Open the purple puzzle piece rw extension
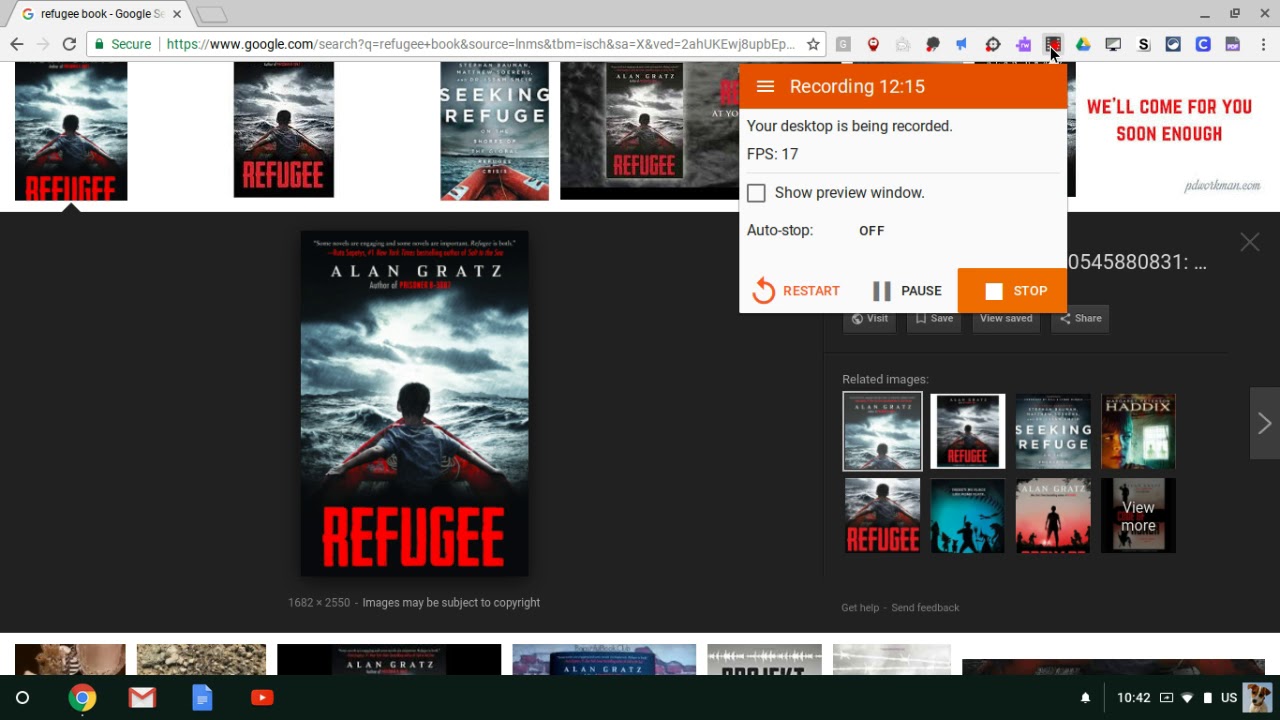Viewport: 1280px width, 720px height. [1023, 44]
